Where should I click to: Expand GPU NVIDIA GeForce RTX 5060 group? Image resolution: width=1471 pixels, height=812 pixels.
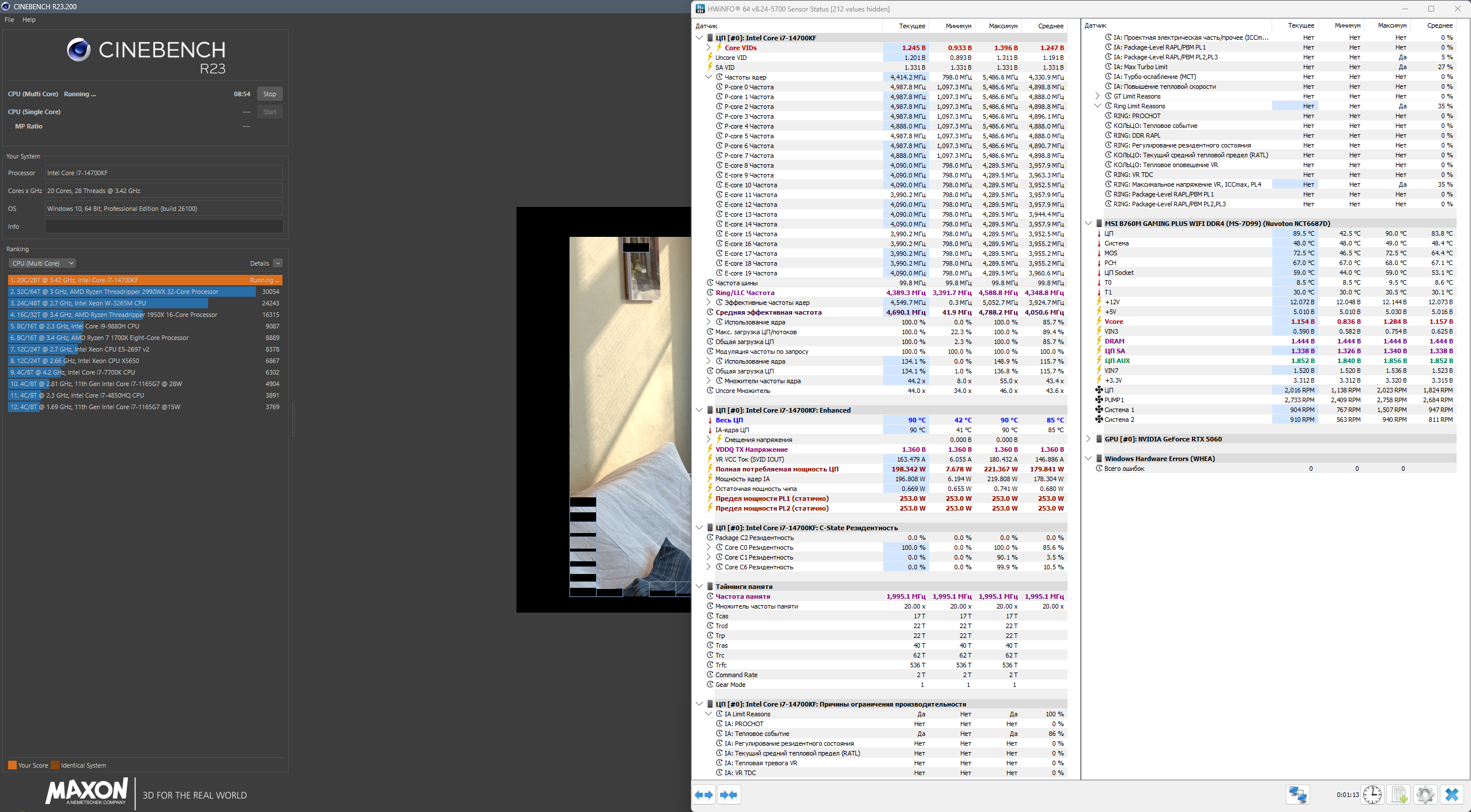[x=1088, y=439]
